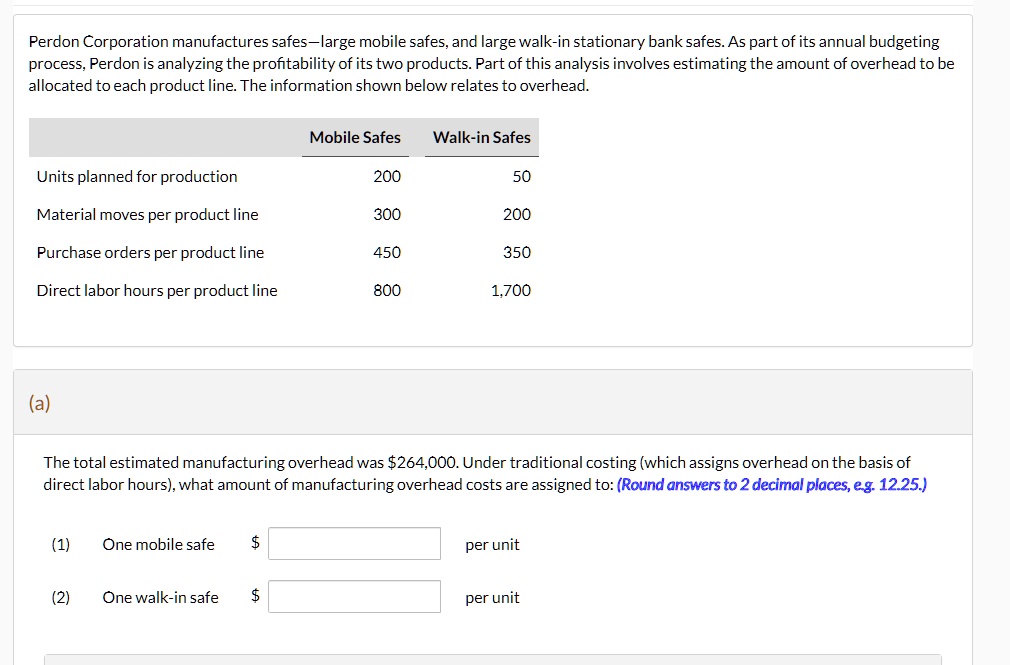1010x665 pixels.
Task: Select the Purchase orders per product line label
Action: click(149, 252)
